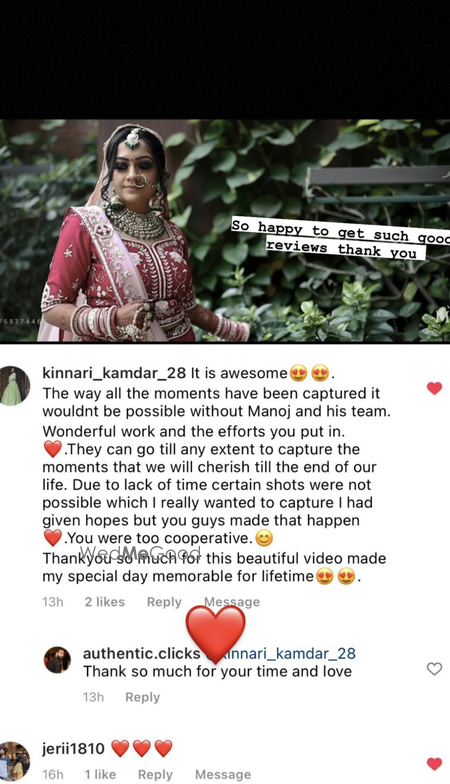The width and height of the screenshot is (450, 784).
Task: Reply to authentic.clicks' thank-you comment
Action: tap(142, 697)
